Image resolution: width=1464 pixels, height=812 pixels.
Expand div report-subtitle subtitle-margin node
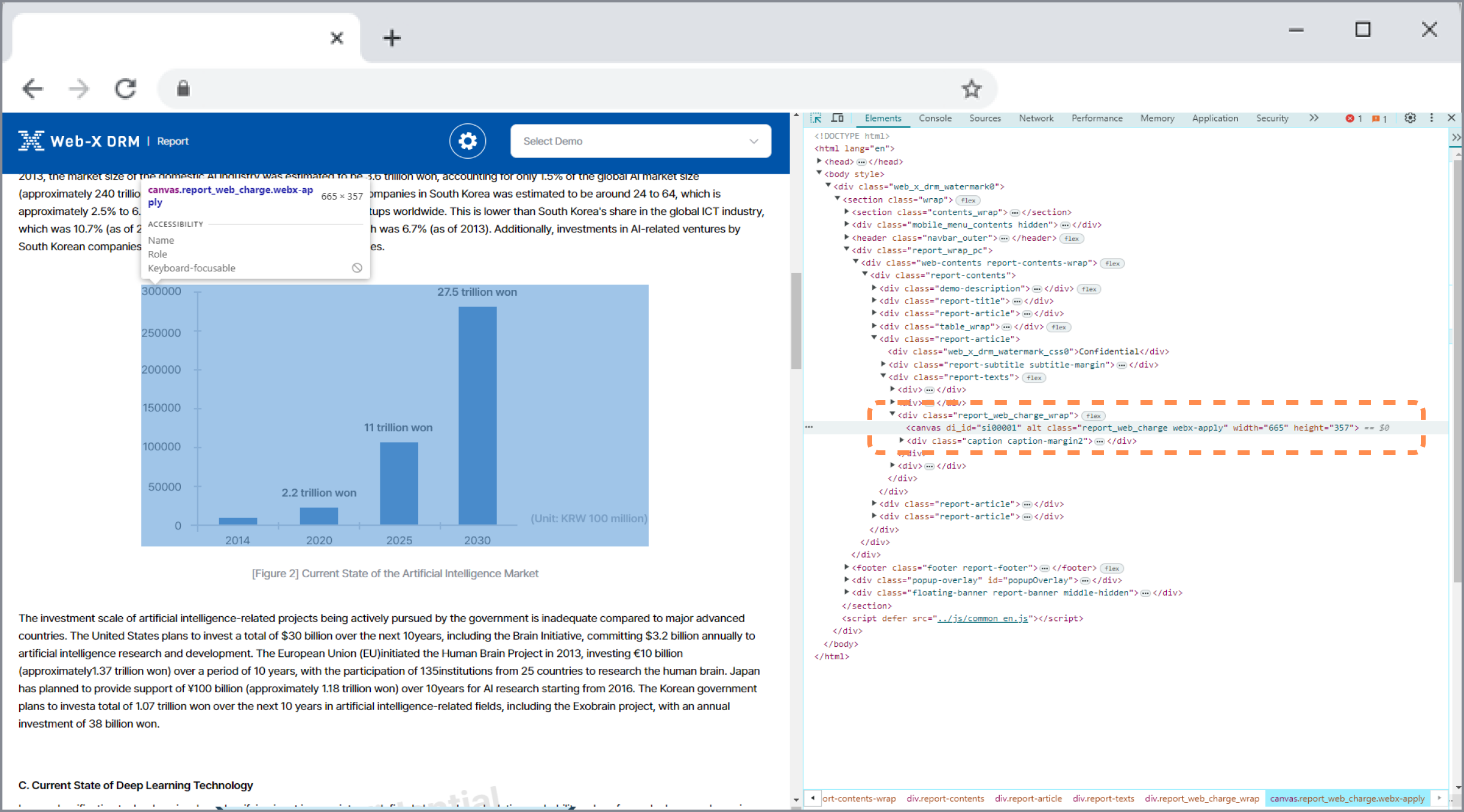(x=883, y=364)
